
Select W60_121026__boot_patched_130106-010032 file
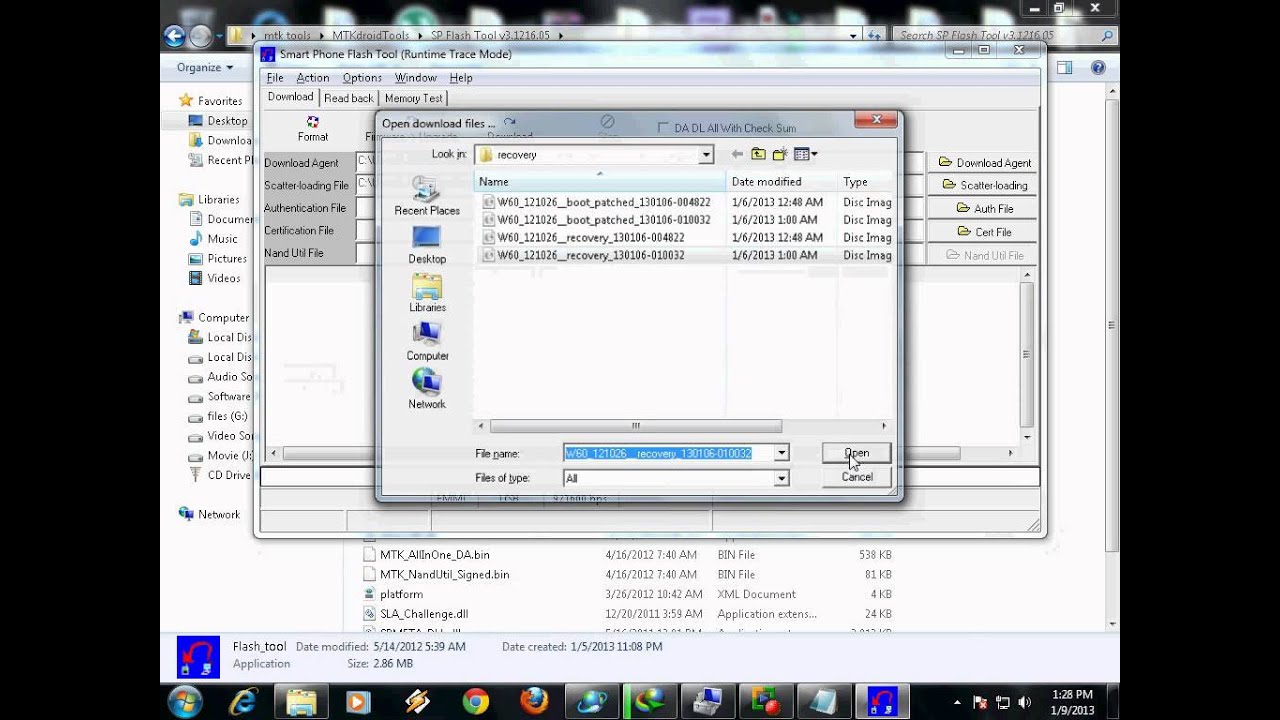[596, 220]
